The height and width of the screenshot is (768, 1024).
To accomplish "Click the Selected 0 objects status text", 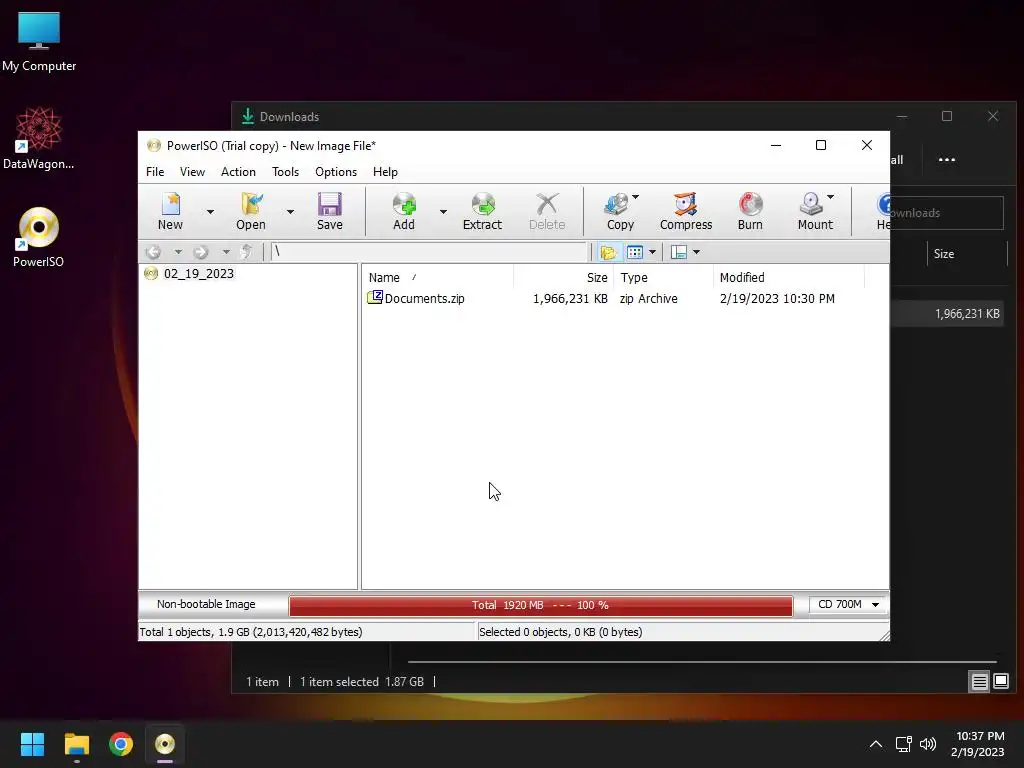I will coord(560,632).
